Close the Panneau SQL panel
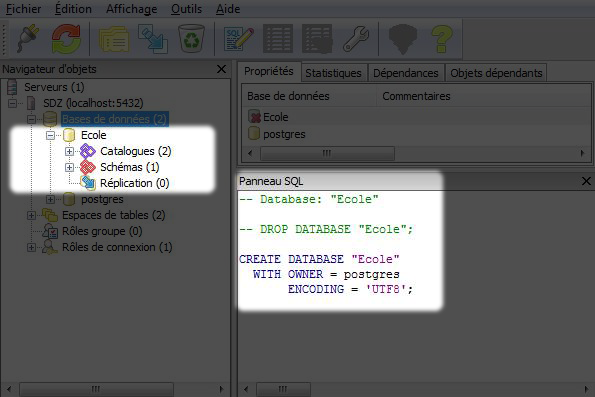The image size is (595, 397). coord(586,181)
